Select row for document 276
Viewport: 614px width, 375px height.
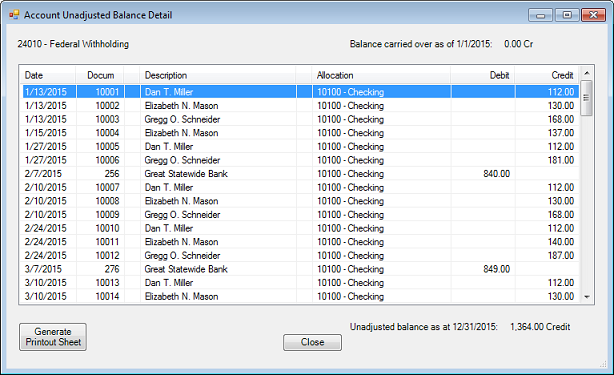point(300,269)
